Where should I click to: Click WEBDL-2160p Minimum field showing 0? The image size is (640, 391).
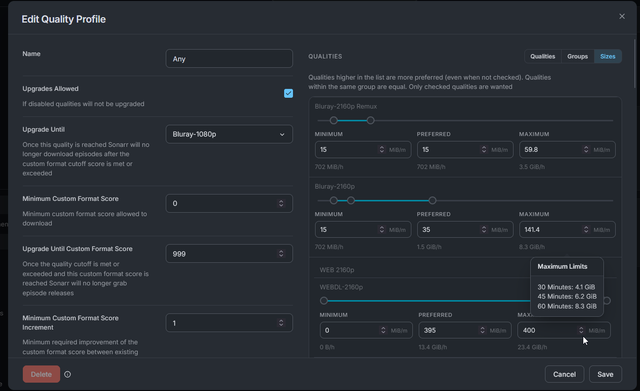pos(366,330)
